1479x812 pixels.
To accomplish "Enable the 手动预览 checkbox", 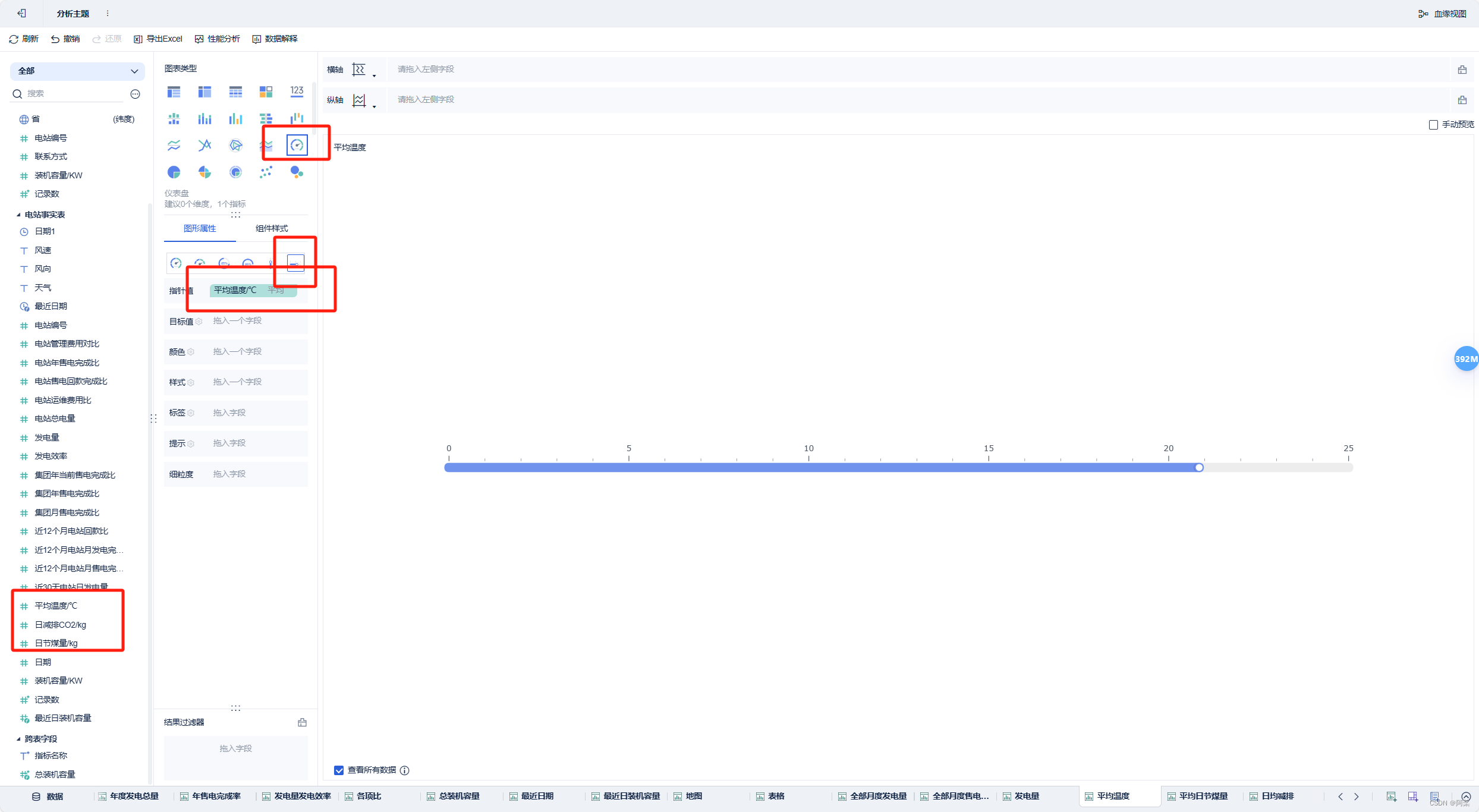I will 1433,125.
